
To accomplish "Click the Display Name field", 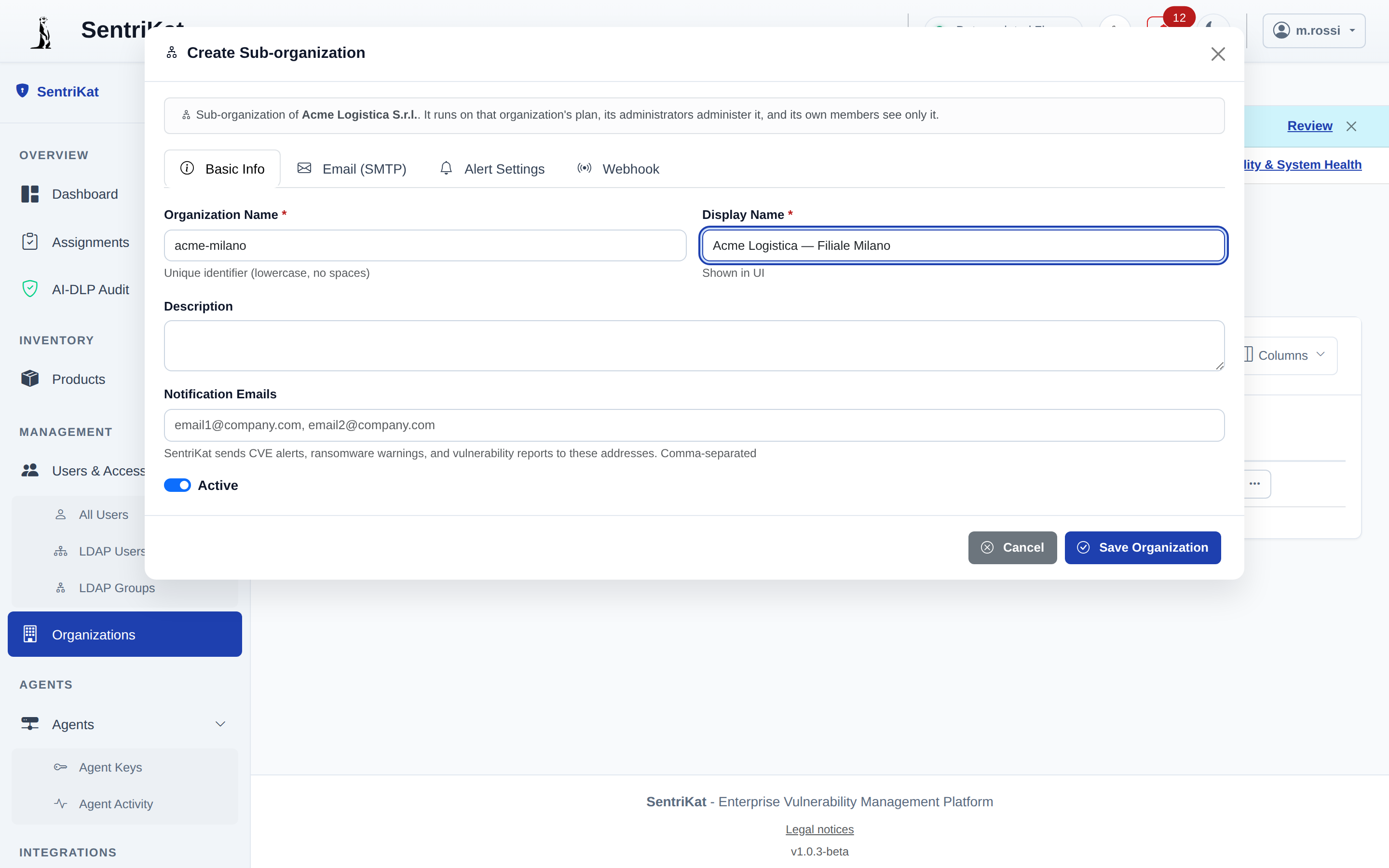I will tap(964, 246).
